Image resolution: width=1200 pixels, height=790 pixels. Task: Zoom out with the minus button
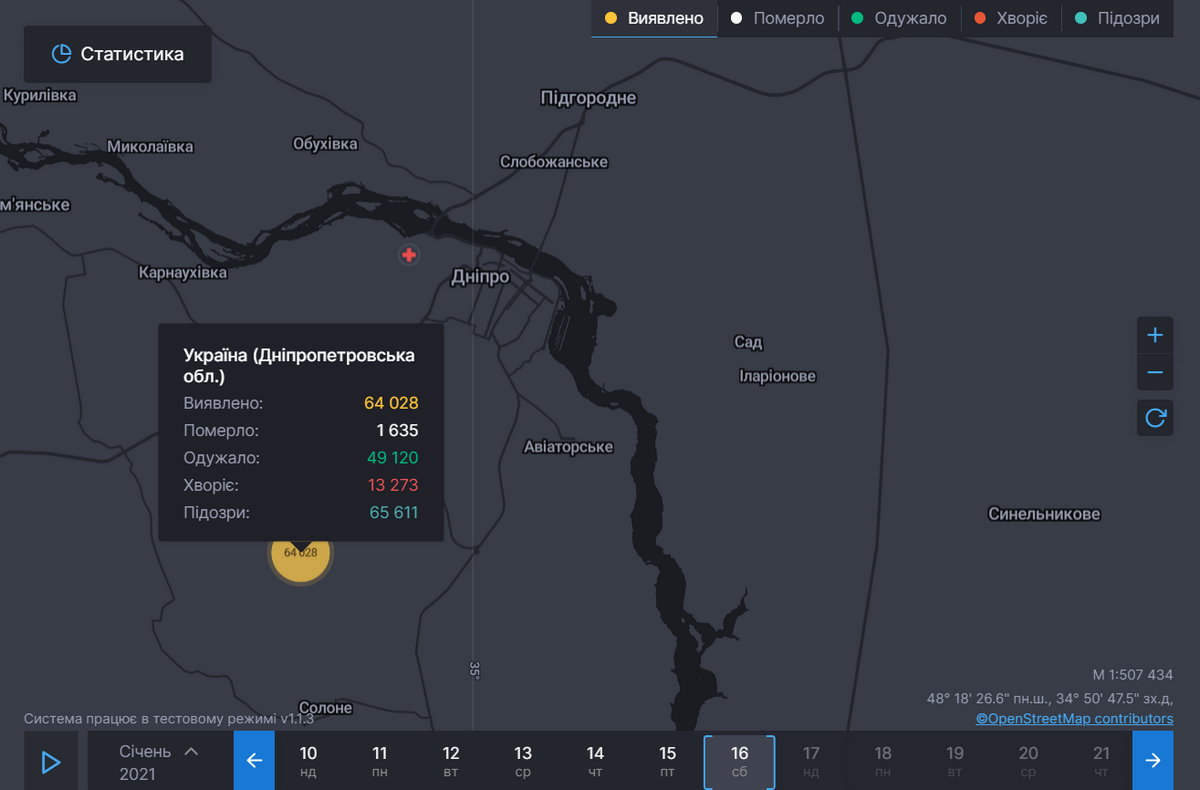pyautogui.click(x=1154, y=373)
